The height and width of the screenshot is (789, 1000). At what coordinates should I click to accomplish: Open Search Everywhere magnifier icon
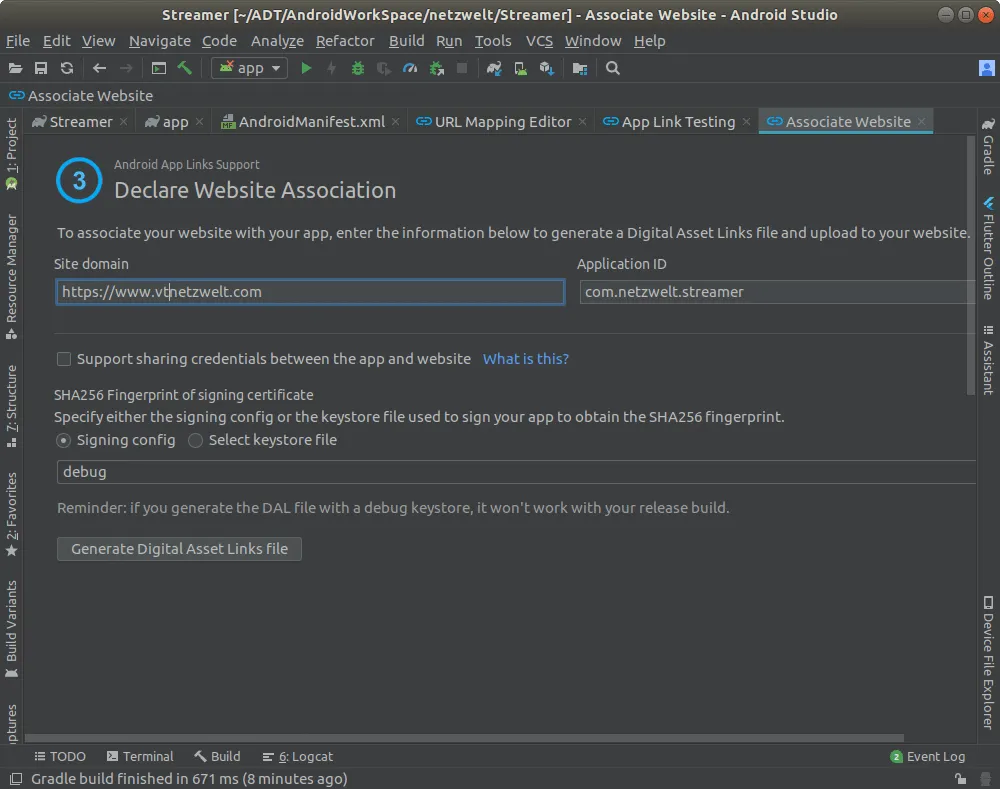click(x=613, y=68)
